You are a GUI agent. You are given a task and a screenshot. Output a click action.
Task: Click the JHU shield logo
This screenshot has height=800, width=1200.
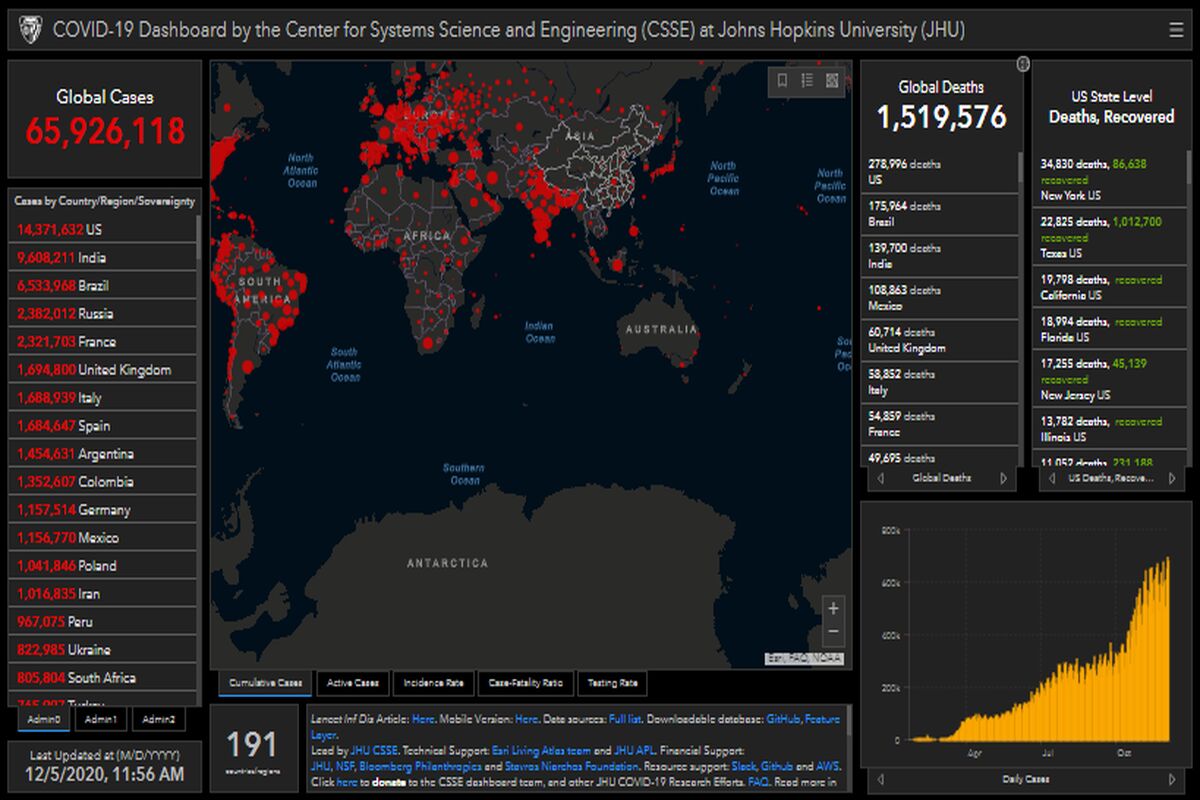30,30
